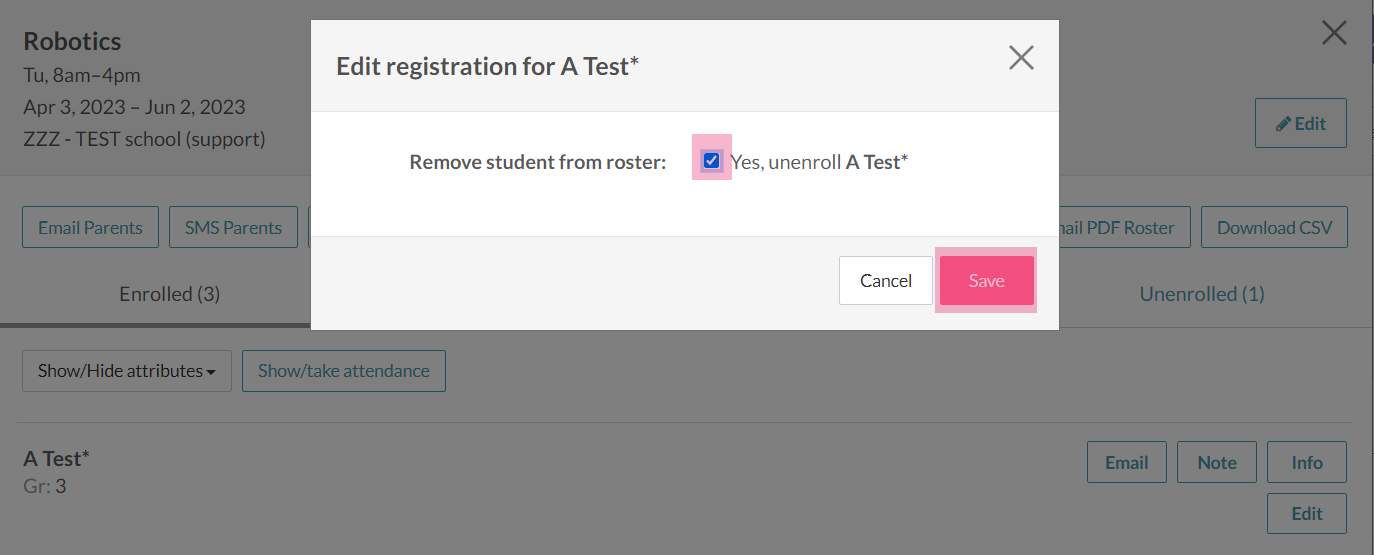
Task: Close the Edit registration dialog
Action: [1020, 58]
